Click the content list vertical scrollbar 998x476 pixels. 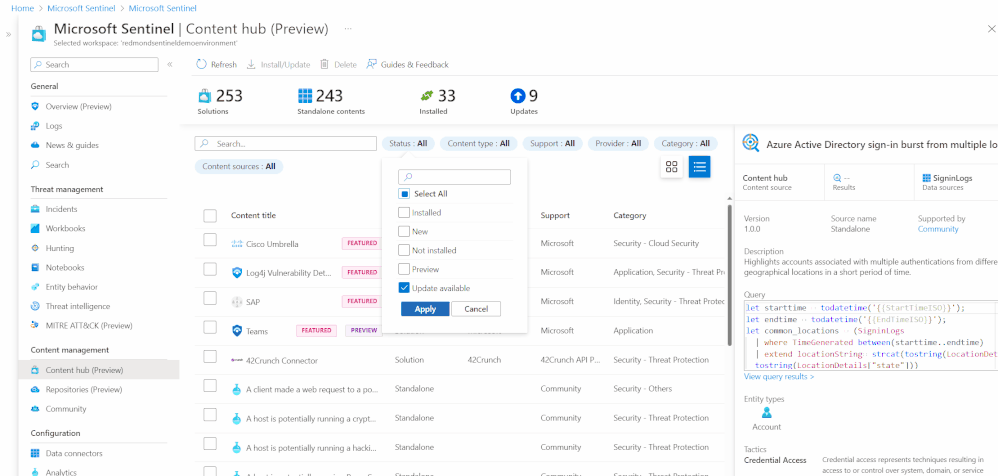[729, 277]
